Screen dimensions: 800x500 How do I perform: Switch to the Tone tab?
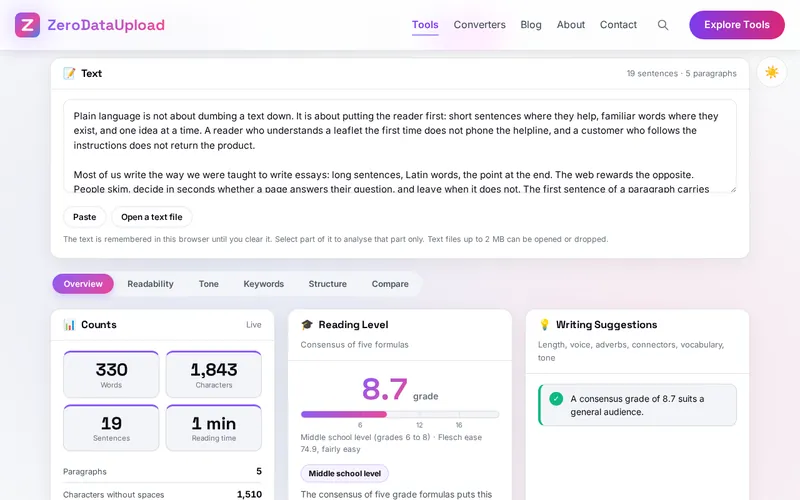click(209, 284)
